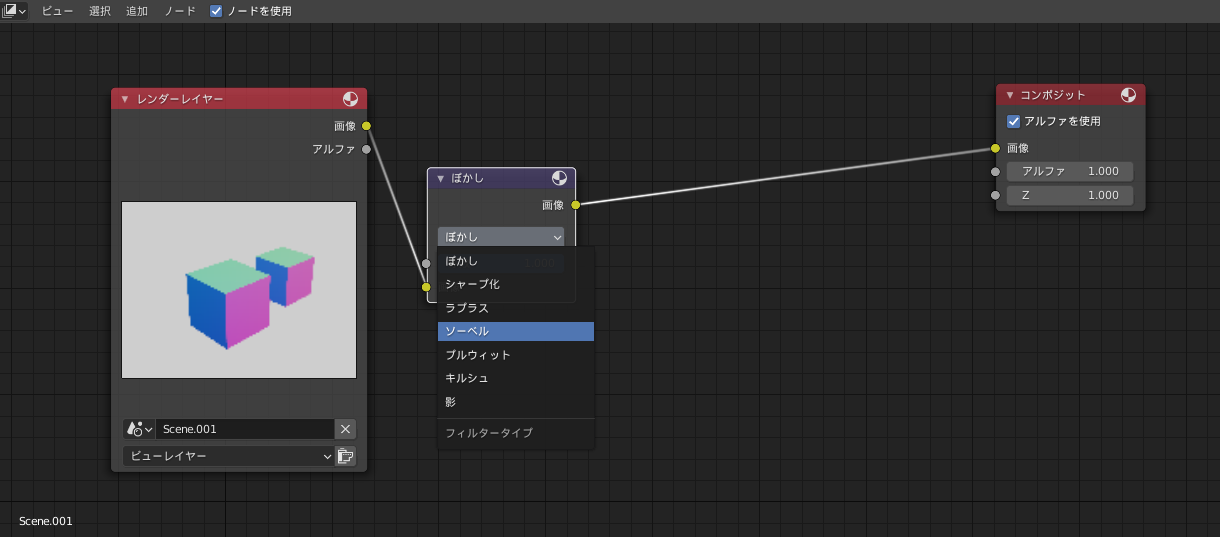Image resolution: width=1220 pixels, height=537 pixels.
Task: Choose ラプラス in the filter type list
Action: coord(516,308)
